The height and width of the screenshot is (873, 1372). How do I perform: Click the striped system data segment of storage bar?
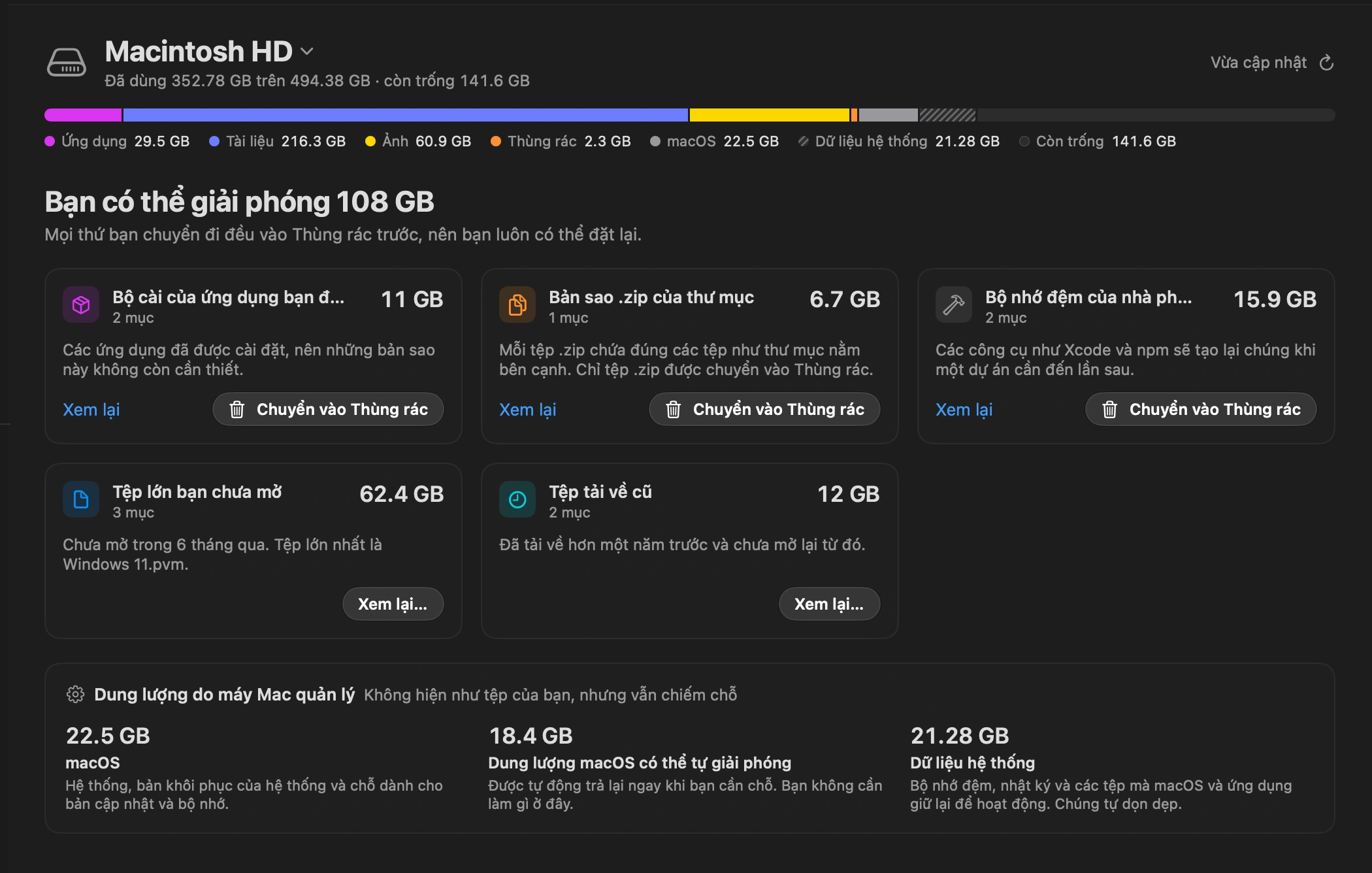[x=947, y=115]
